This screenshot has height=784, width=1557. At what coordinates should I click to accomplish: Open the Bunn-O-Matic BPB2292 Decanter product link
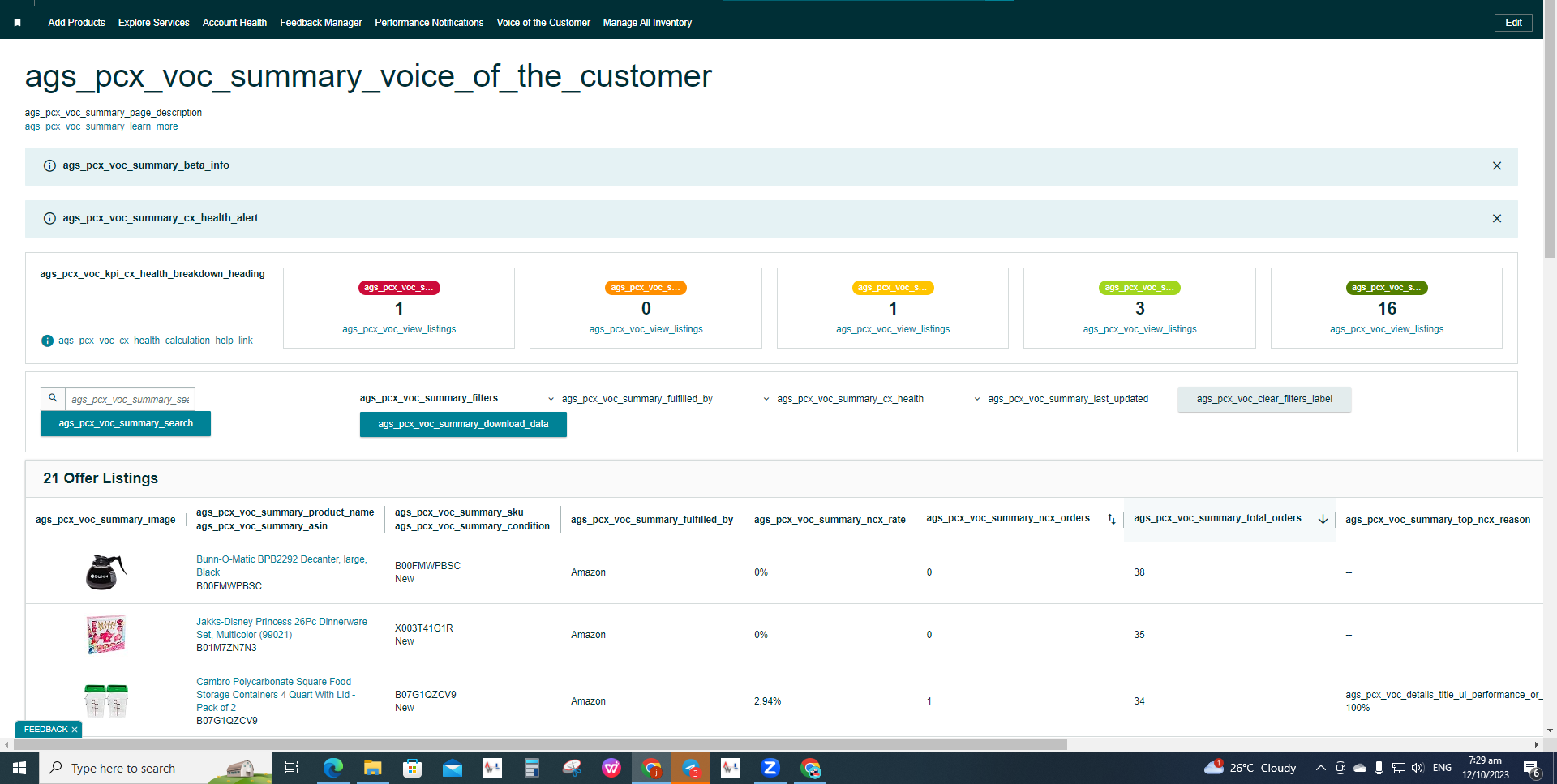tap(281, 566)
